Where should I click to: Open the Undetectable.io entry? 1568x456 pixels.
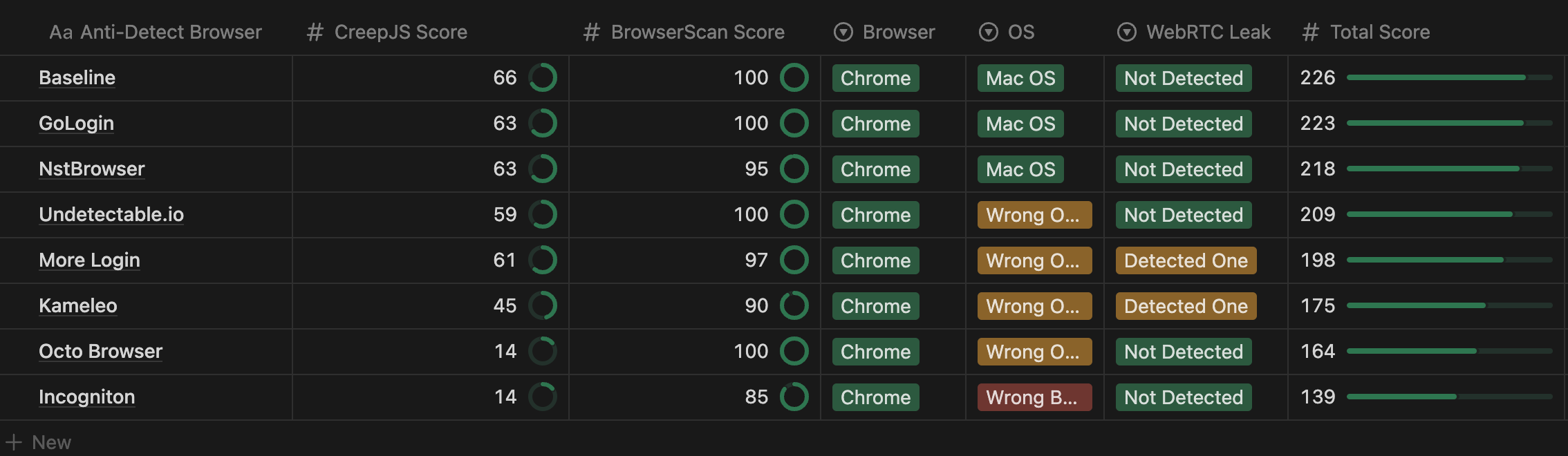(111, 214)
